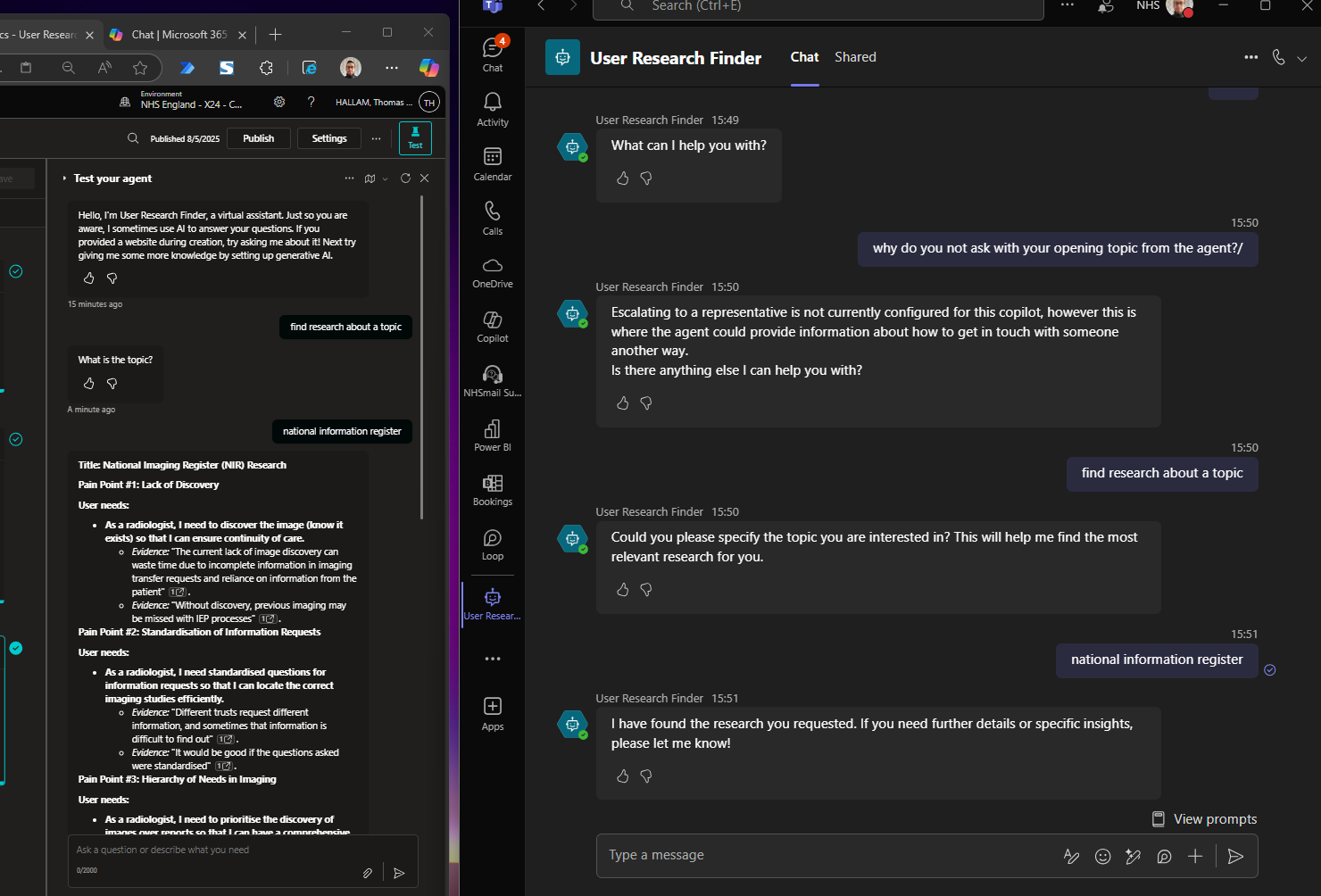Add page to favorites with star icon

point(140,68)
